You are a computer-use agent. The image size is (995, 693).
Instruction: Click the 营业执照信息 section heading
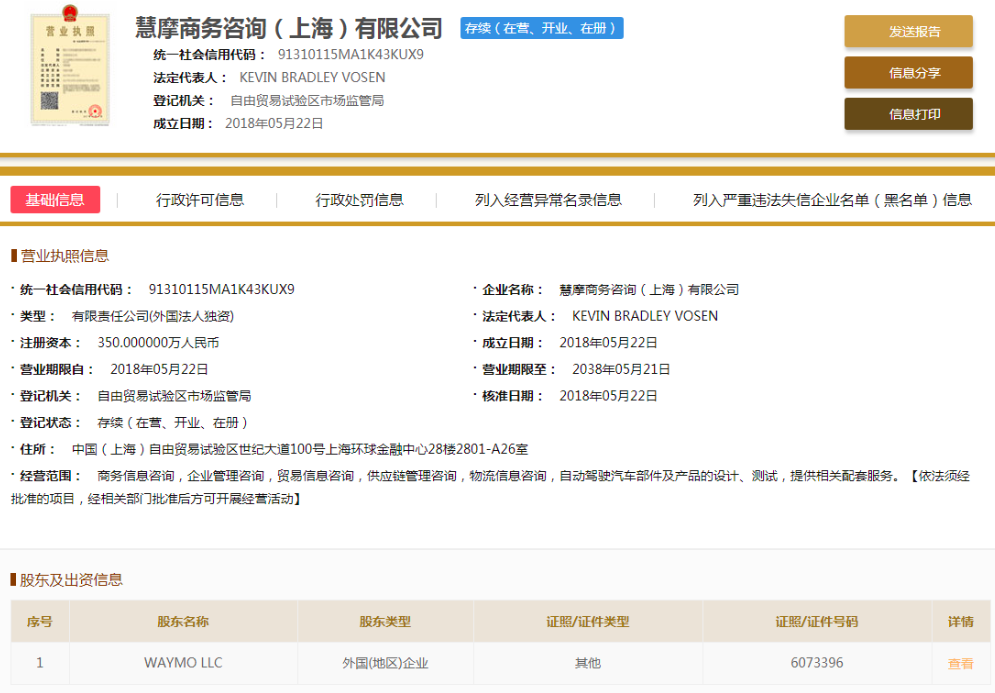[x=65, y=256]
